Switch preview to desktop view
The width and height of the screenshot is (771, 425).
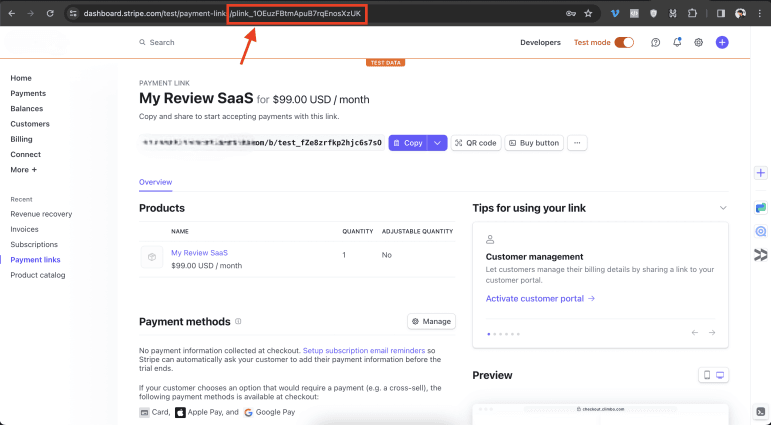click(x=719, y=375)
